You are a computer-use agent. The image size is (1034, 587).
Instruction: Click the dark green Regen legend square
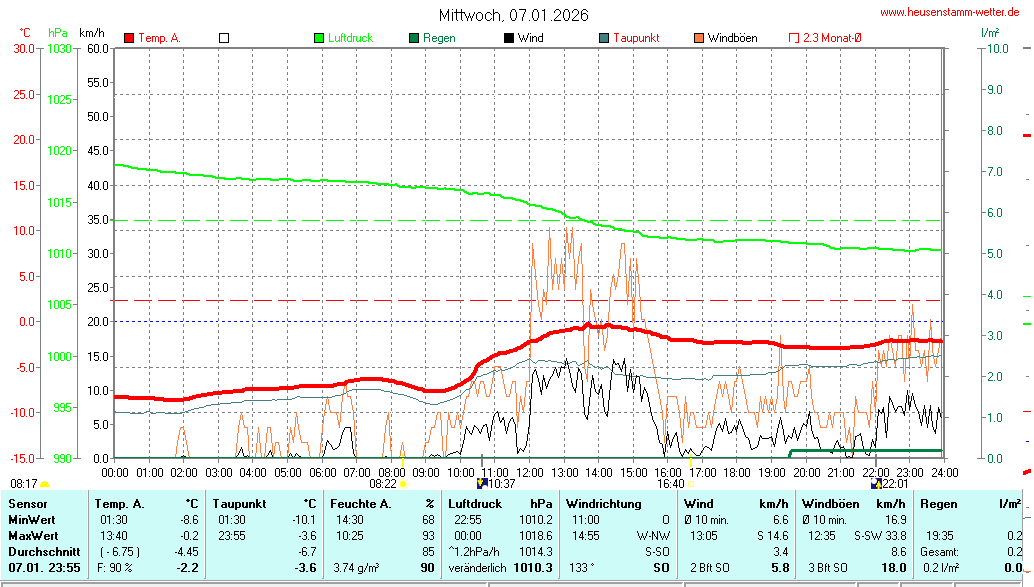tap(414, 38)
